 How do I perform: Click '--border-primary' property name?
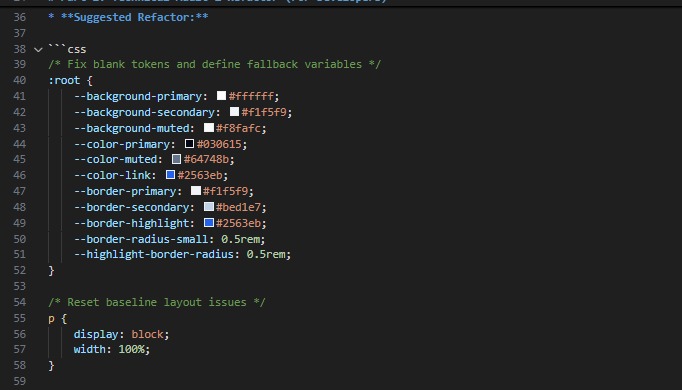125,191
